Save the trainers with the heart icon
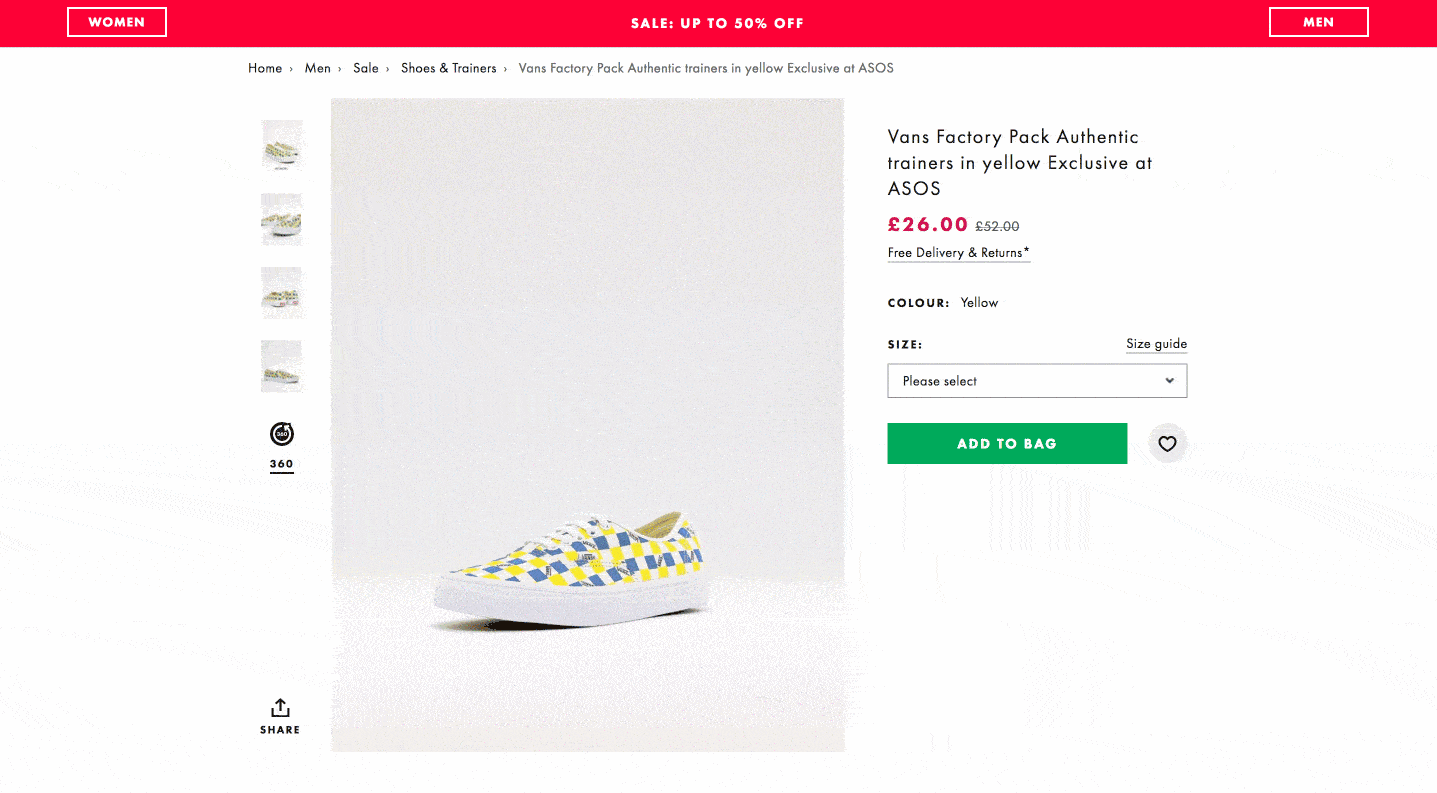The height and width of the screenshot is (793, 1437). pos(1167,444)
